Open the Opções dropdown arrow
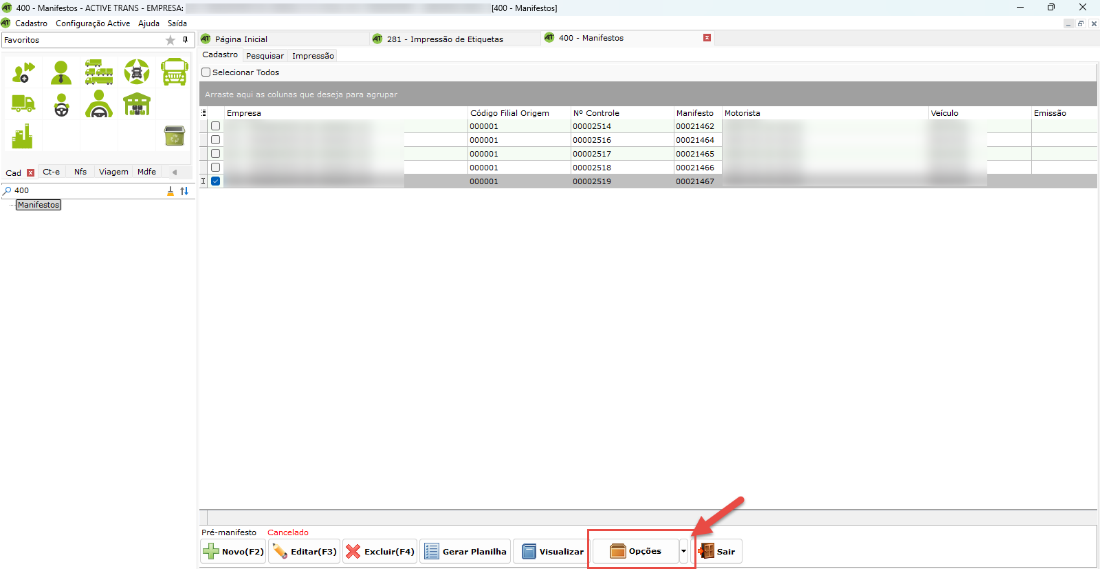The image size is (1100, 569). tap(684, 551)
